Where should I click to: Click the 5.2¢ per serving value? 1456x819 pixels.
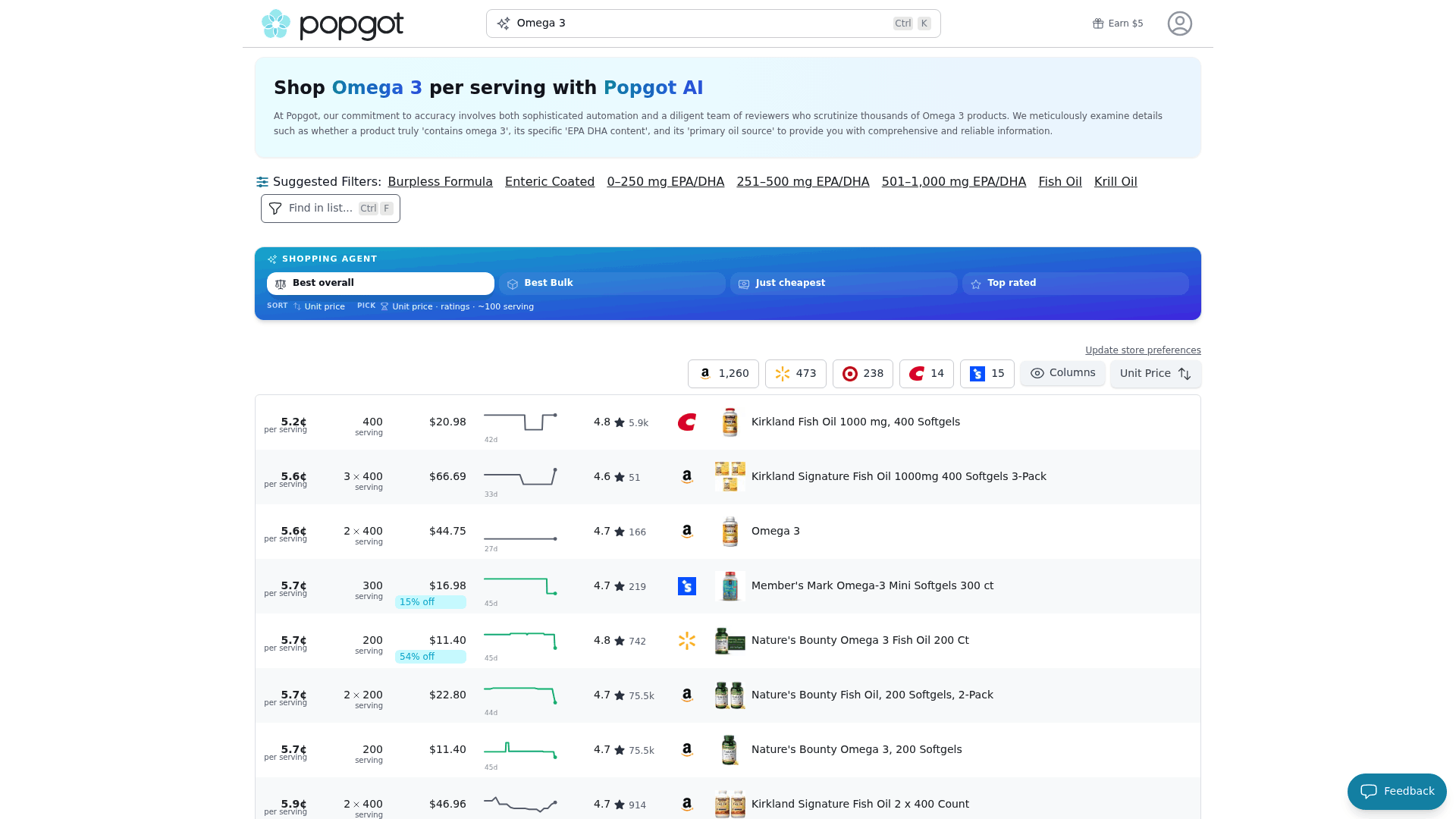[293, 422]
